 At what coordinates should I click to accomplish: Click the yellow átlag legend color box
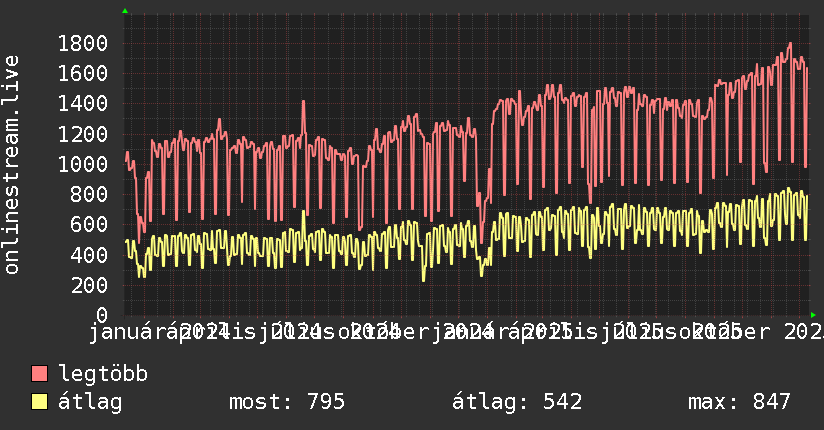pyautogui.click(x=40, y=402)
